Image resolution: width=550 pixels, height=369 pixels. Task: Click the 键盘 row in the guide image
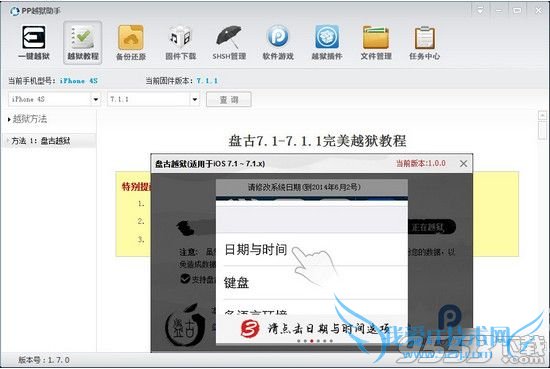[311, 282]
